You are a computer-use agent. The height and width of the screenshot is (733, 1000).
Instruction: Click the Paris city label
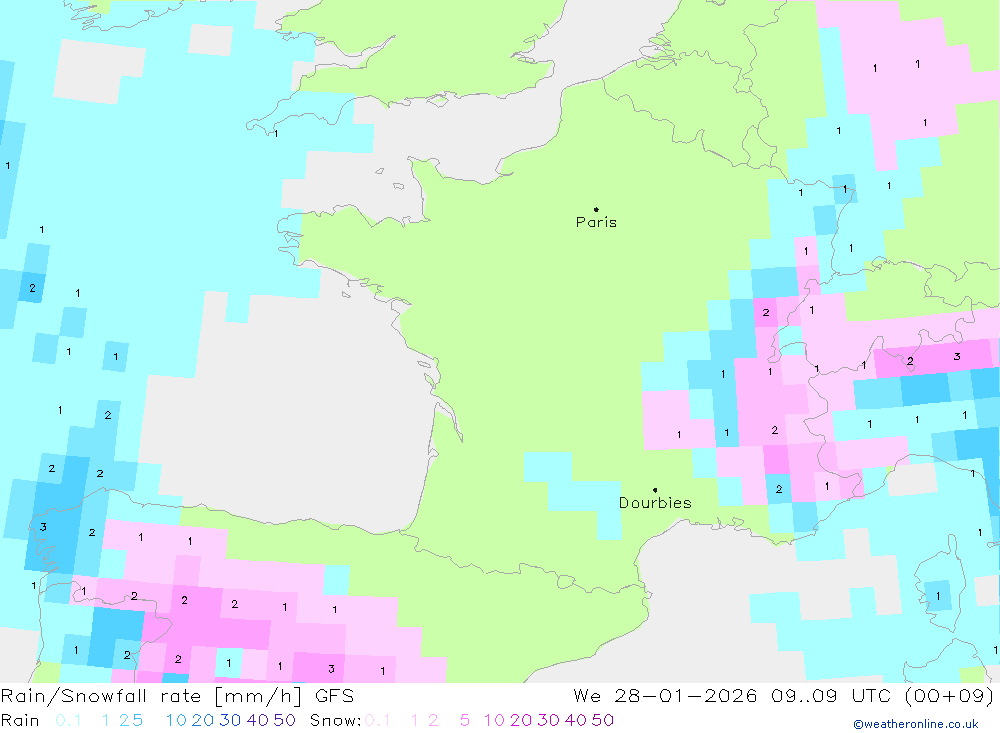(x=596, y=222)
